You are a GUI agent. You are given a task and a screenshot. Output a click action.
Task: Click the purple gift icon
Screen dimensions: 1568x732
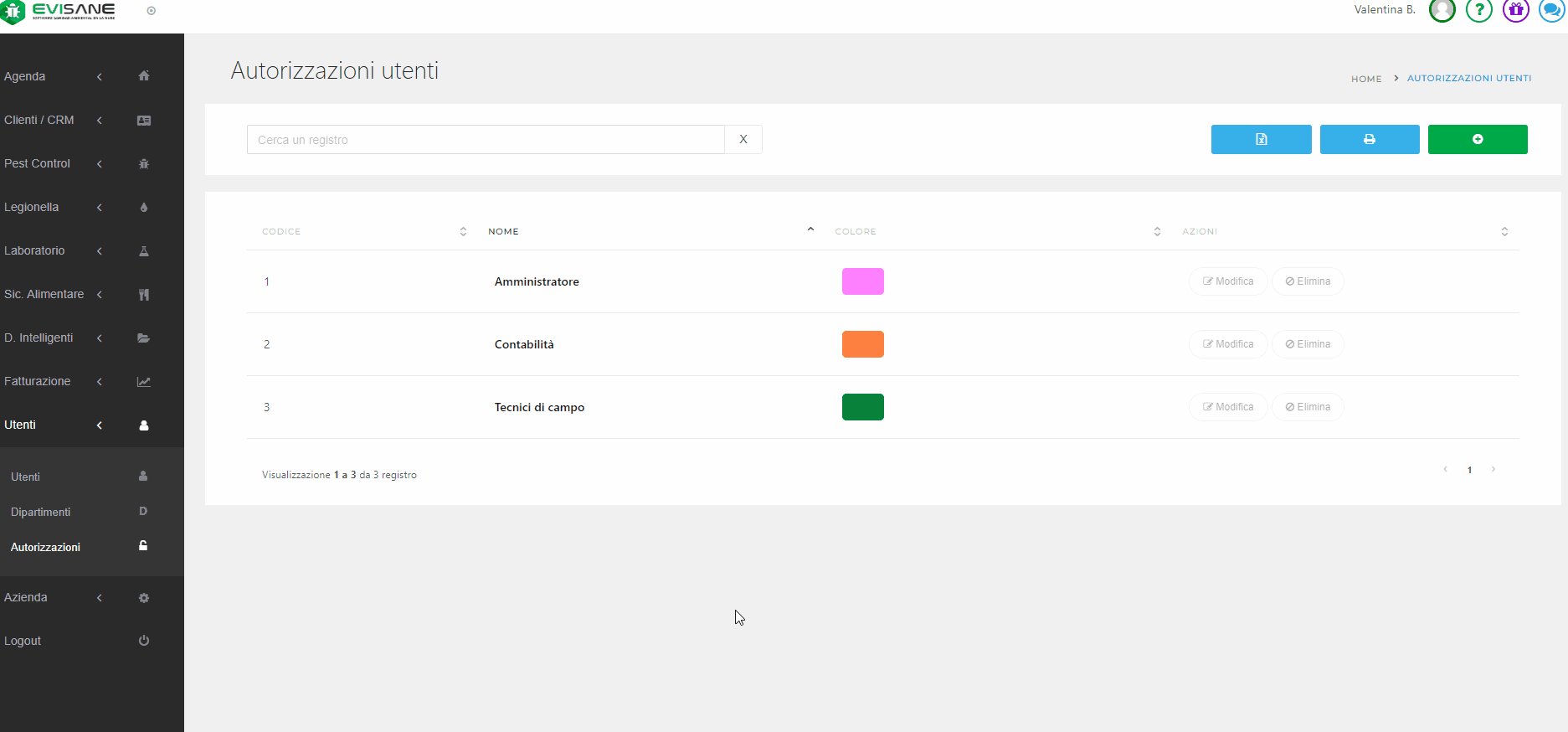coord(1515,10)
